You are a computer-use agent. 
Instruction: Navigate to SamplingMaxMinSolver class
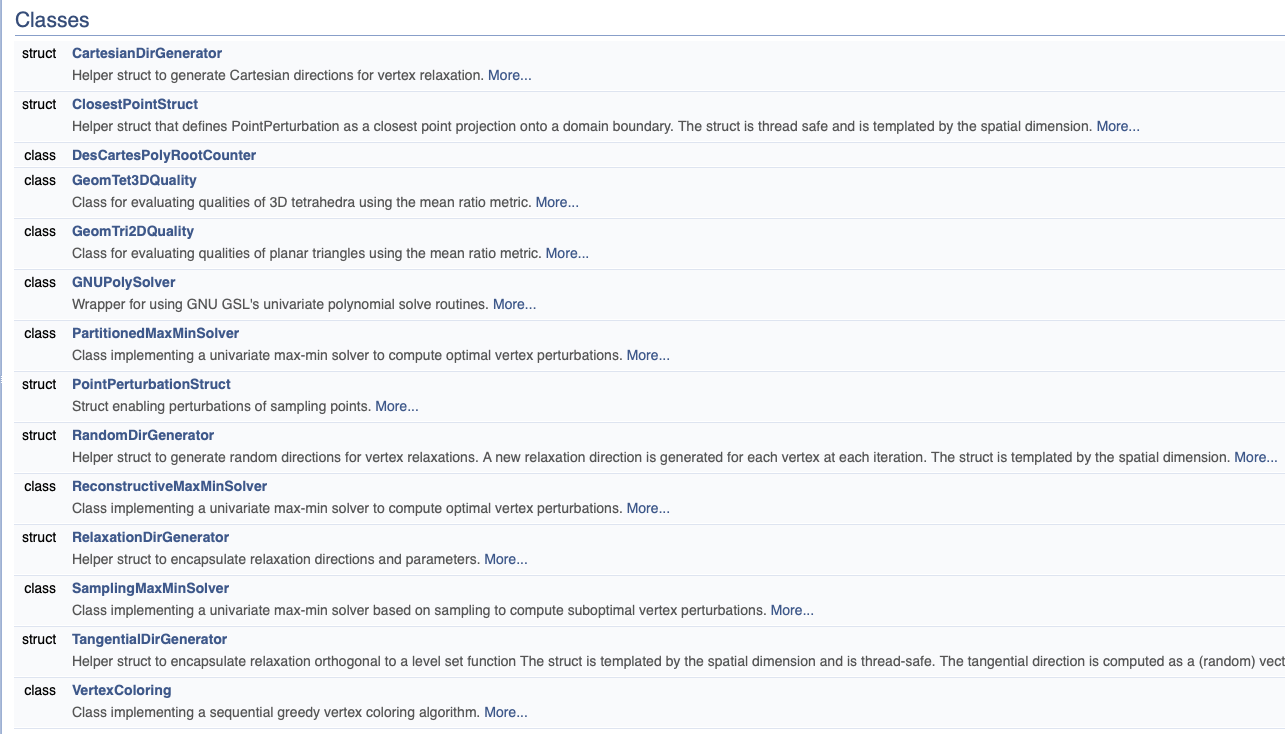tap(150, 588)
